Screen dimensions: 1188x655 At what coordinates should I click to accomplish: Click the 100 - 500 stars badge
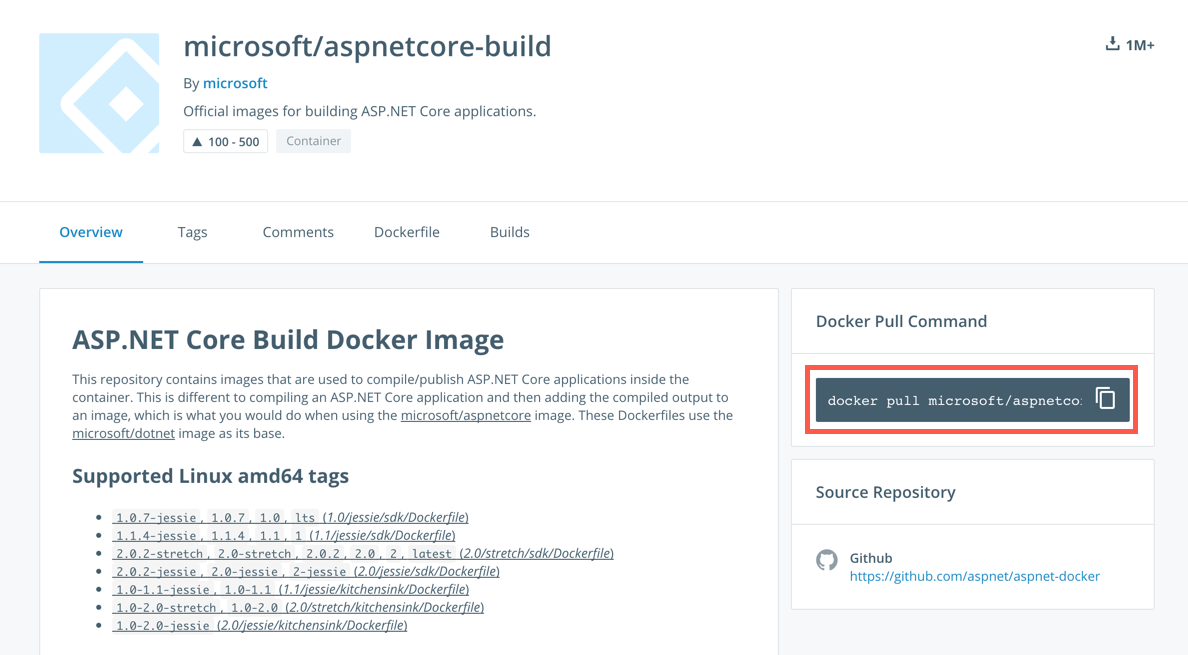coord(225,142)
